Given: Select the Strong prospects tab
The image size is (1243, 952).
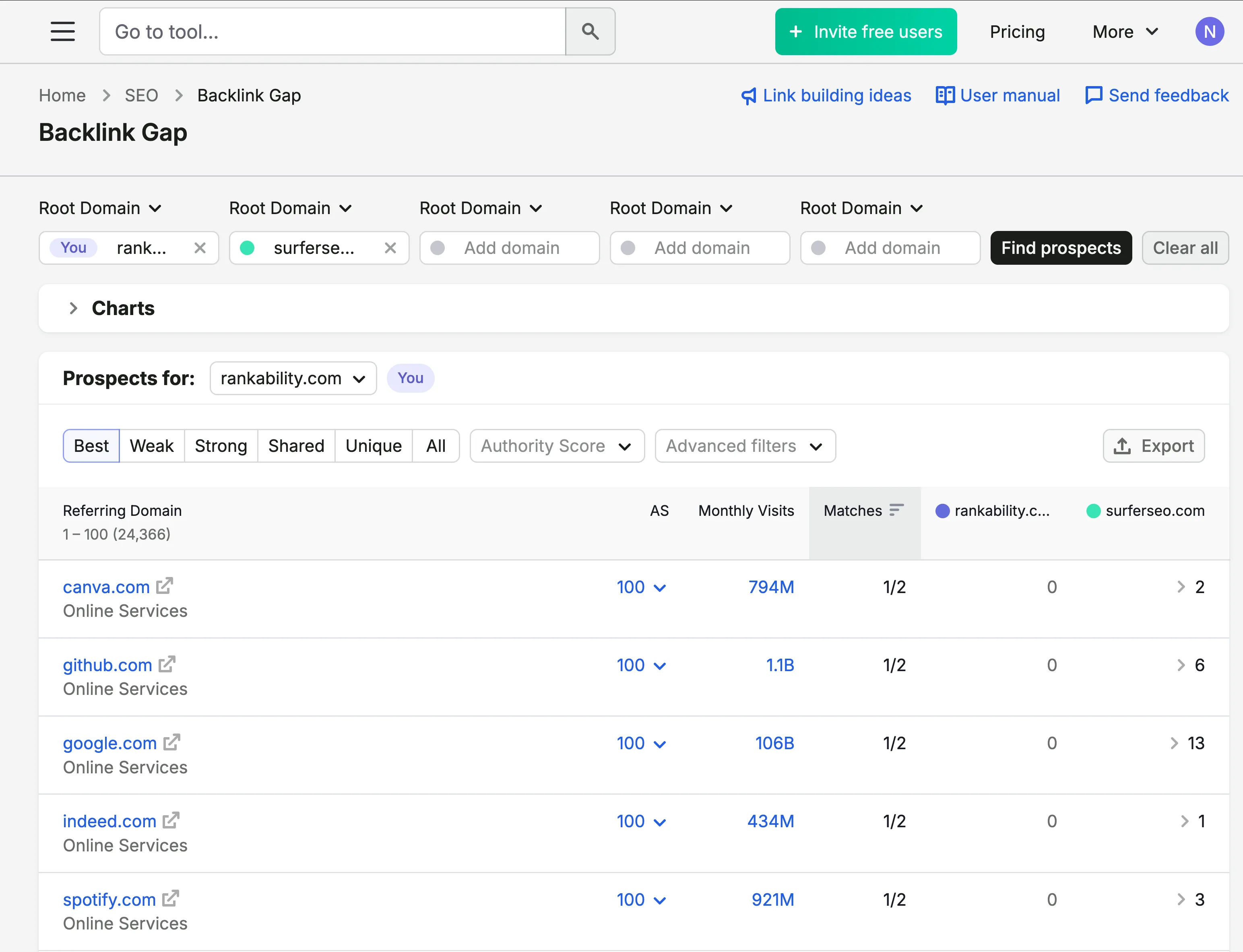Looking at the screenshot, I should pyautogui.click(x=221, y=446).
